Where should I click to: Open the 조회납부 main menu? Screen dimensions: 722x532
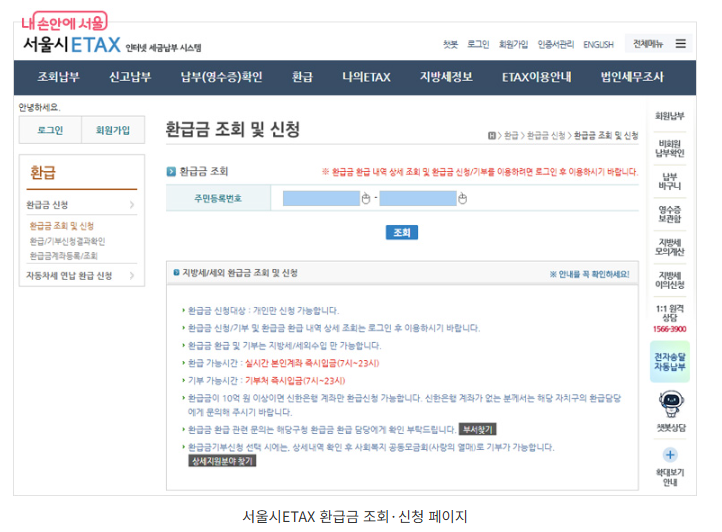58,77
